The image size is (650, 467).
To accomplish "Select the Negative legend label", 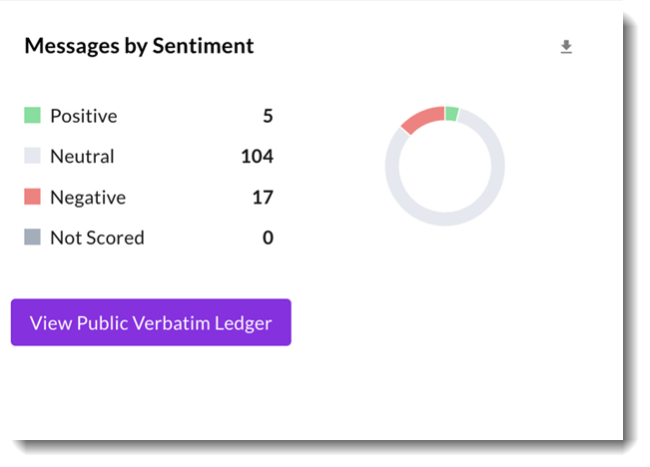I will (88, 197).
